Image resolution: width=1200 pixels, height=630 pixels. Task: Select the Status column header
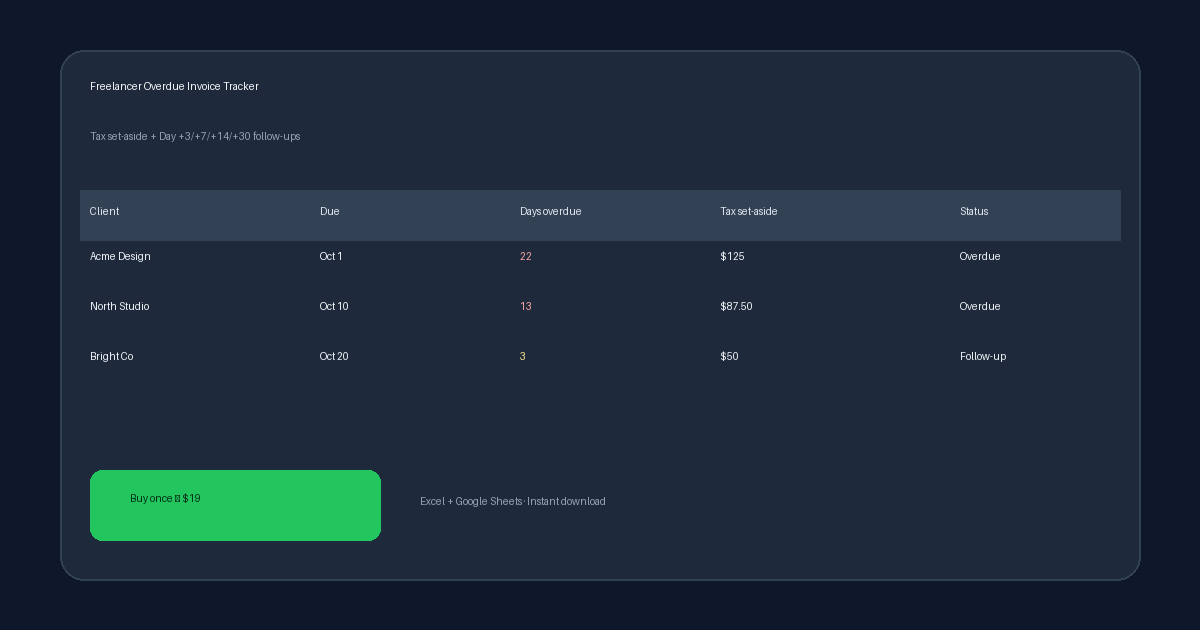[974, 212]
